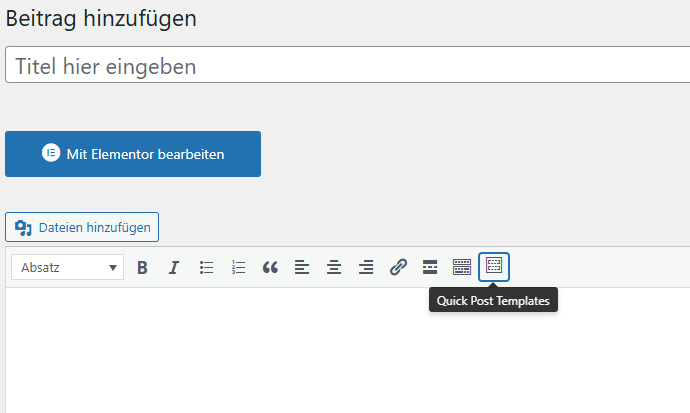
Task: Click inside the empty editor content area
Action: point(348,350)
